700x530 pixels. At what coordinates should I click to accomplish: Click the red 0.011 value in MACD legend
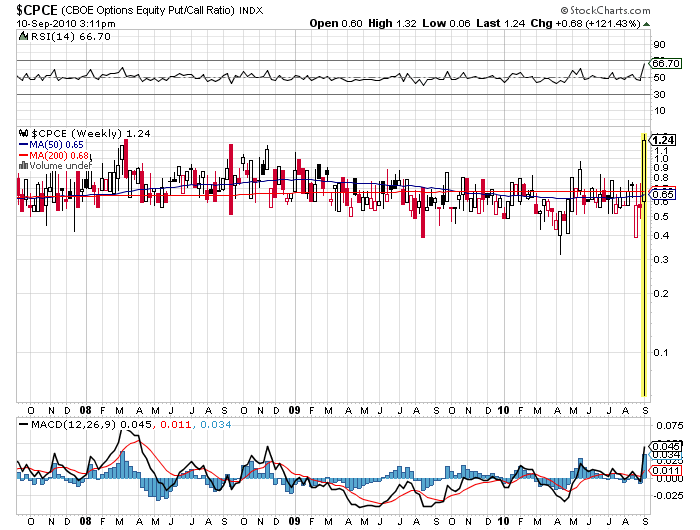click(x=175, y=424)
